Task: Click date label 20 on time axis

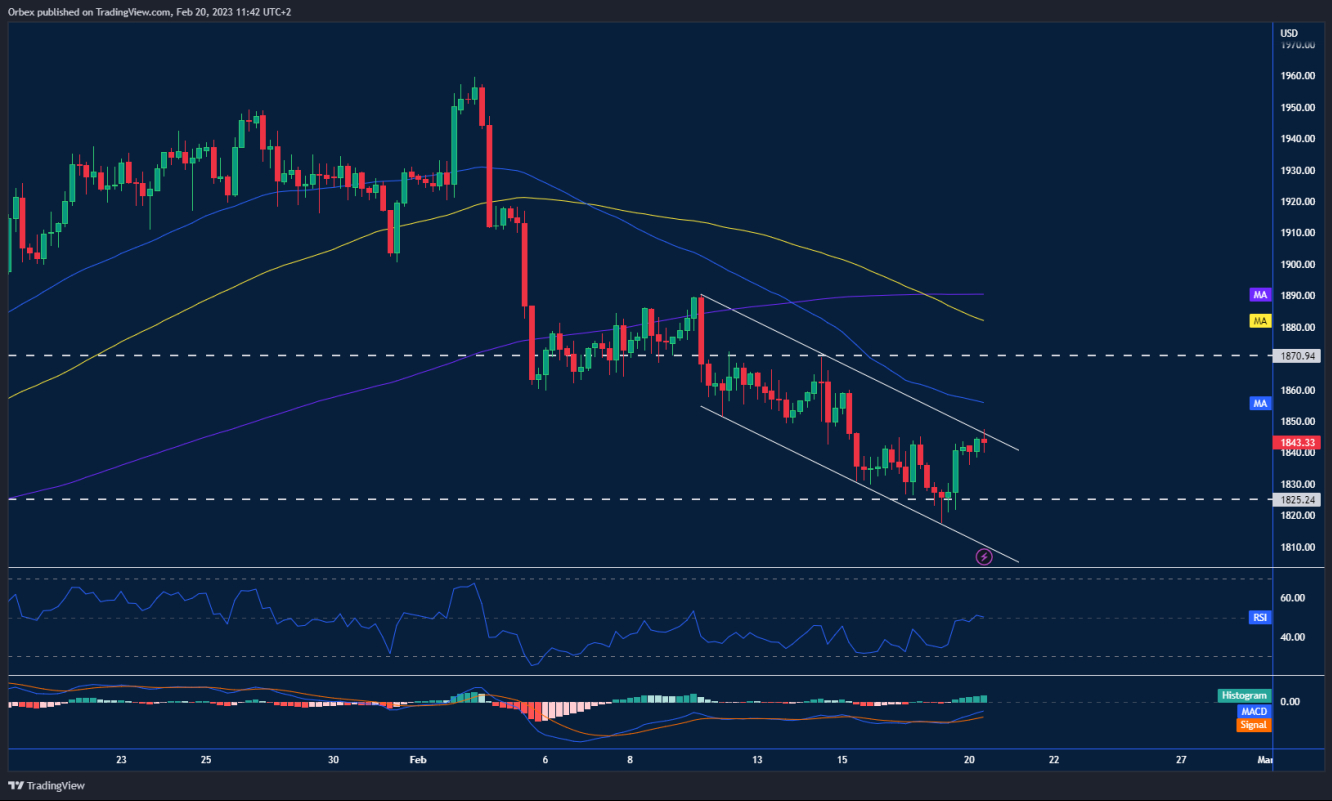Action: tap(969, 760)
